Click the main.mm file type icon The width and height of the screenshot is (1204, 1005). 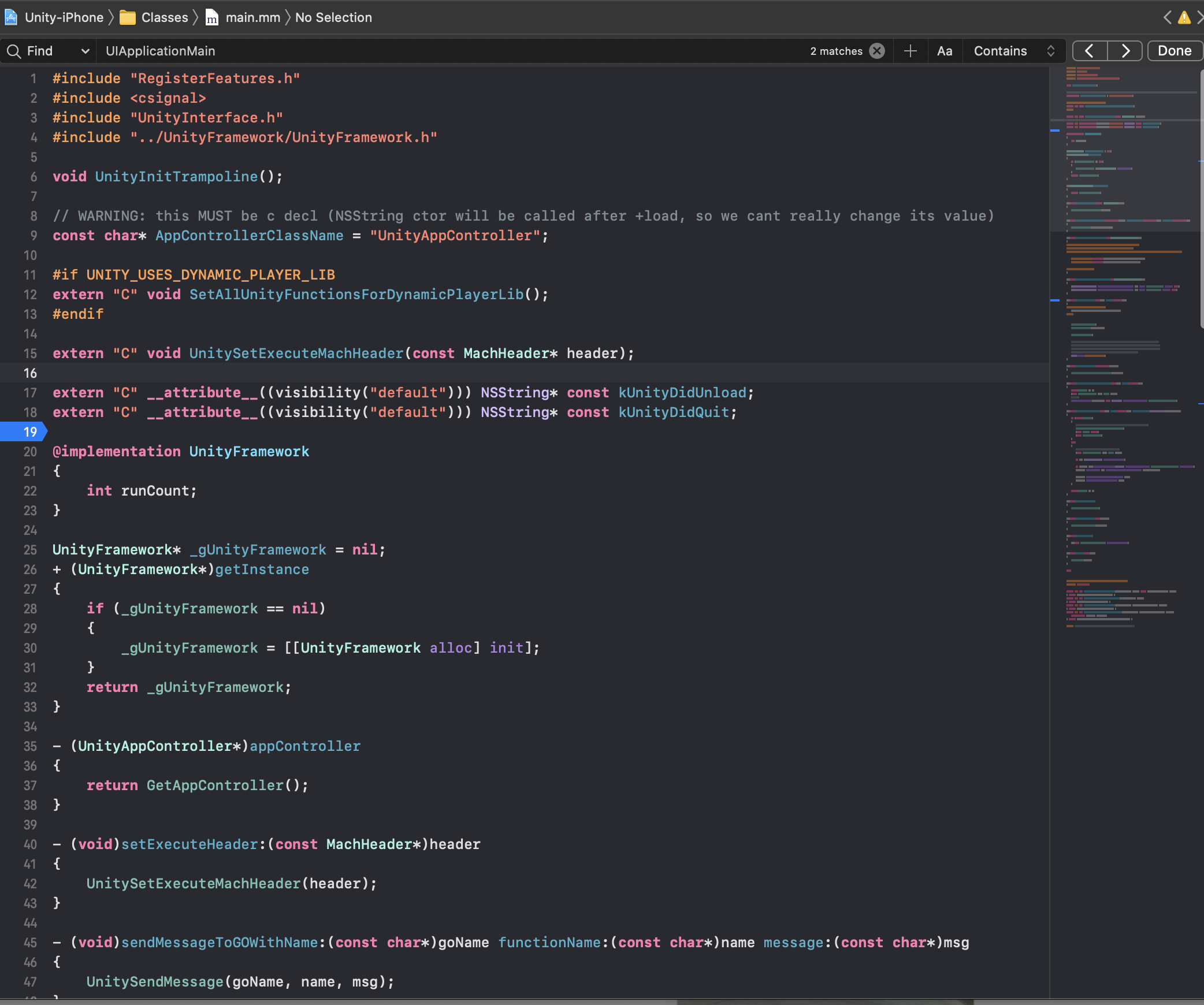[x=212, y=18]
